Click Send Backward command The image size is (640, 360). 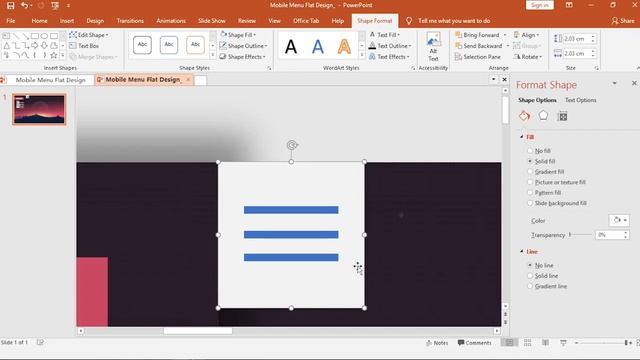click(x=478, y=46)
